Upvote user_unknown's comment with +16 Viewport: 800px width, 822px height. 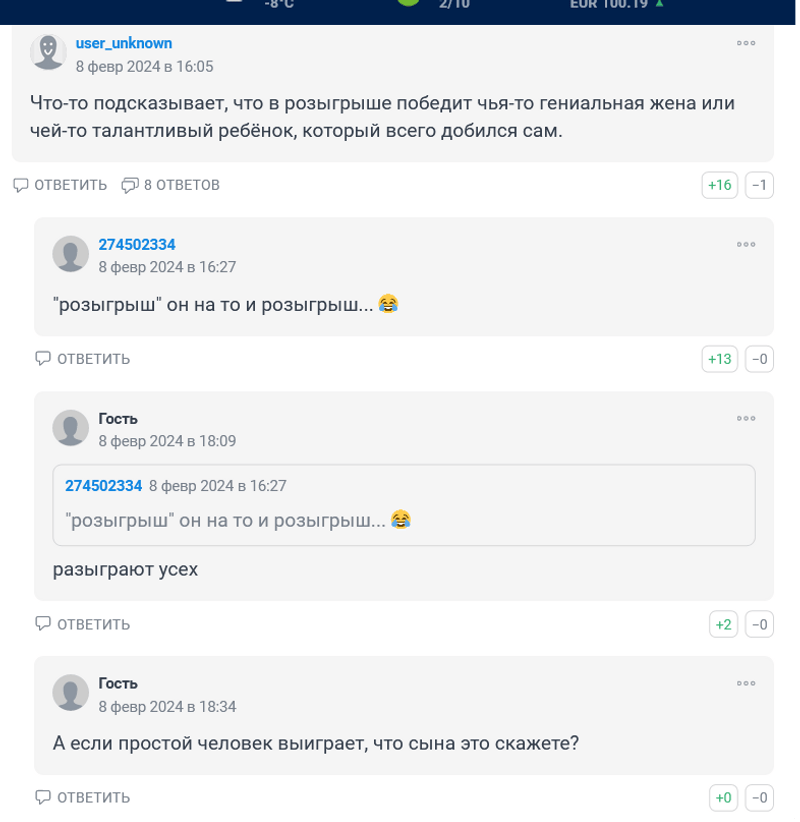click(x=719, y=185)
